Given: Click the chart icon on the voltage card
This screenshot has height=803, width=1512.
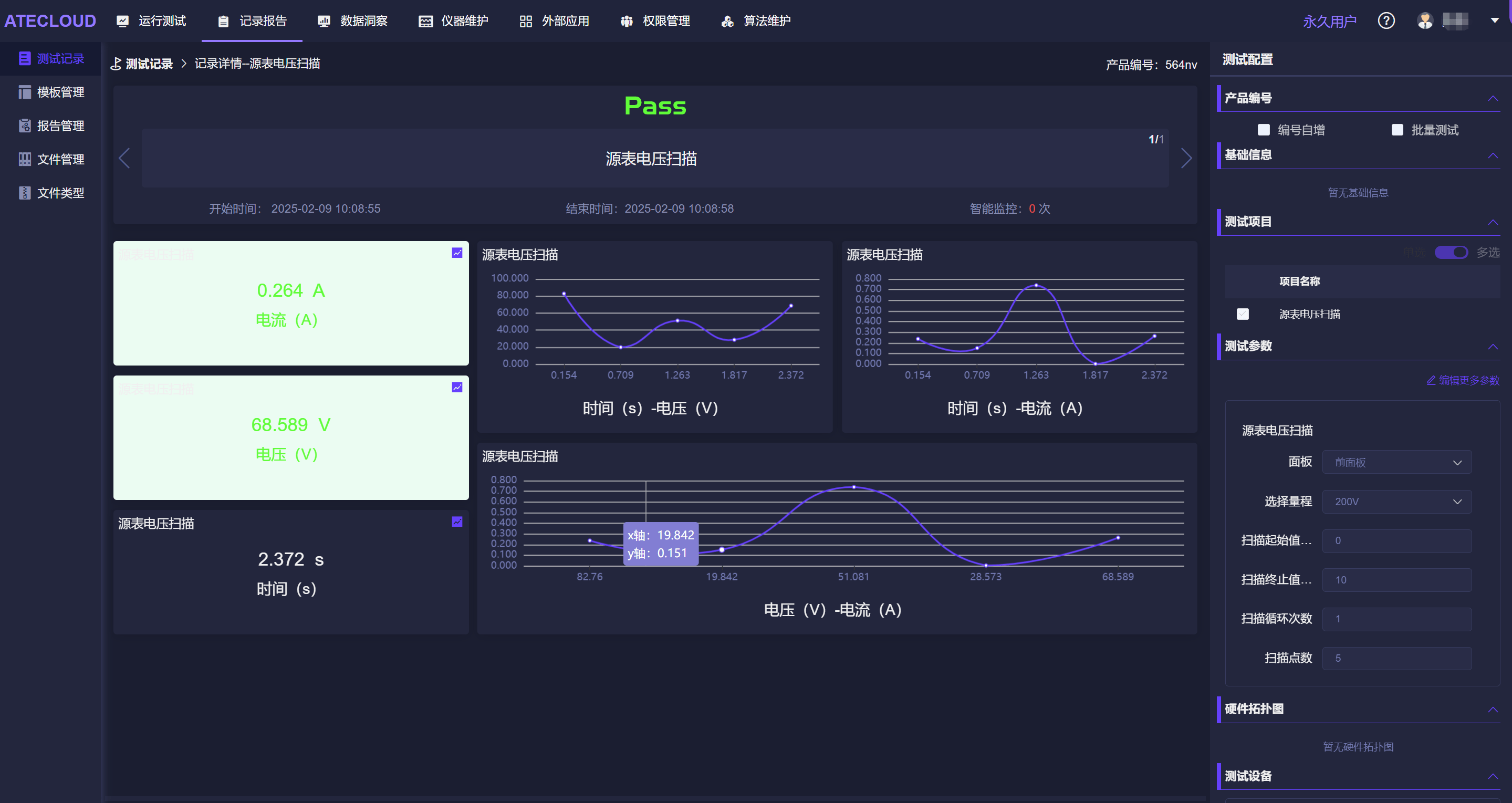Looking at the screenshot, I should coord(457,388).
